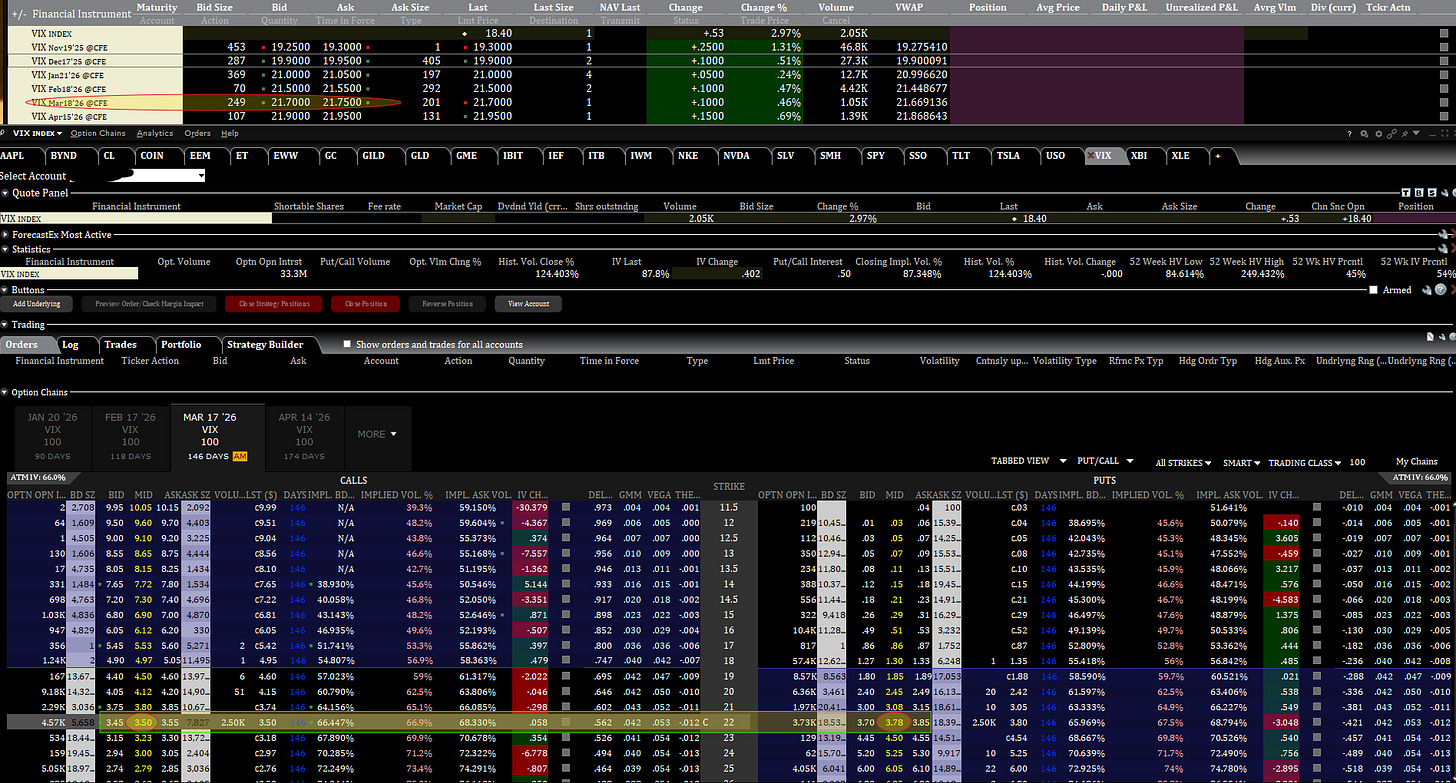
Task: Close the VIX tab with its red X
Action: (1091, 155)
